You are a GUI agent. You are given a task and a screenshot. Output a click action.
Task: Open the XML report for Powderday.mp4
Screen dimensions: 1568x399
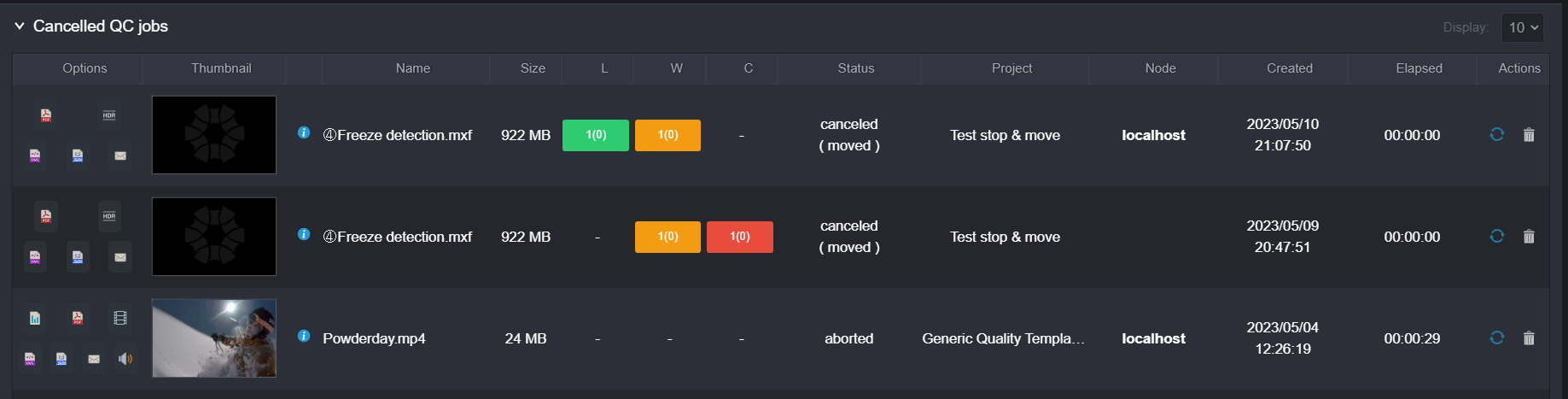[30, 359]
